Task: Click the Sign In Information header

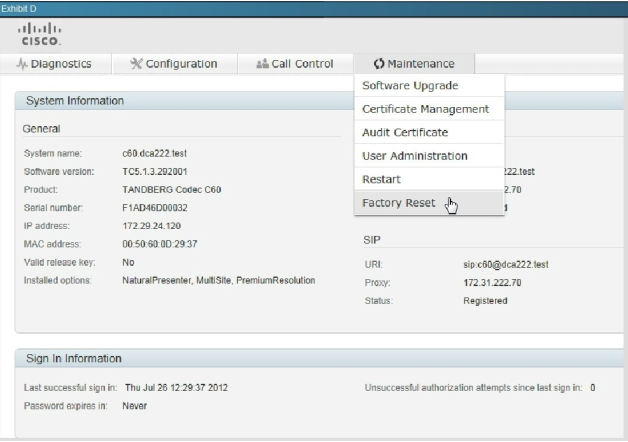Action: point(320,358)
